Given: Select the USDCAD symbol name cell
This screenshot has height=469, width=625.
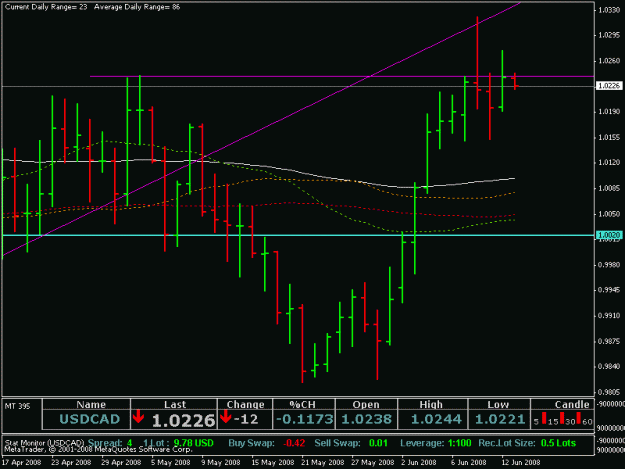Looking at the screenshot, I should pos(90,419).
